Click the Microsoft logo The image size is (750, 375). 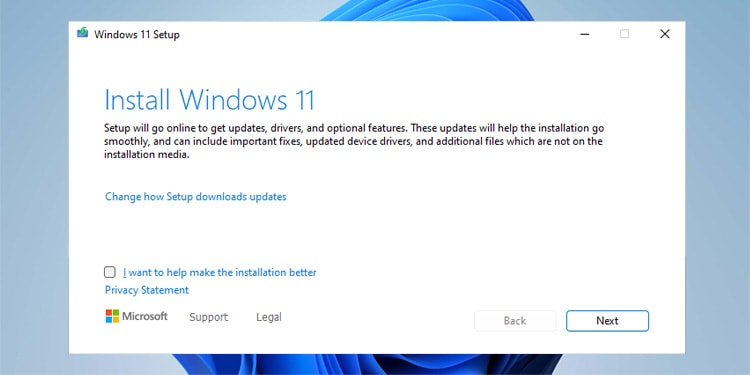click(136, 316)
